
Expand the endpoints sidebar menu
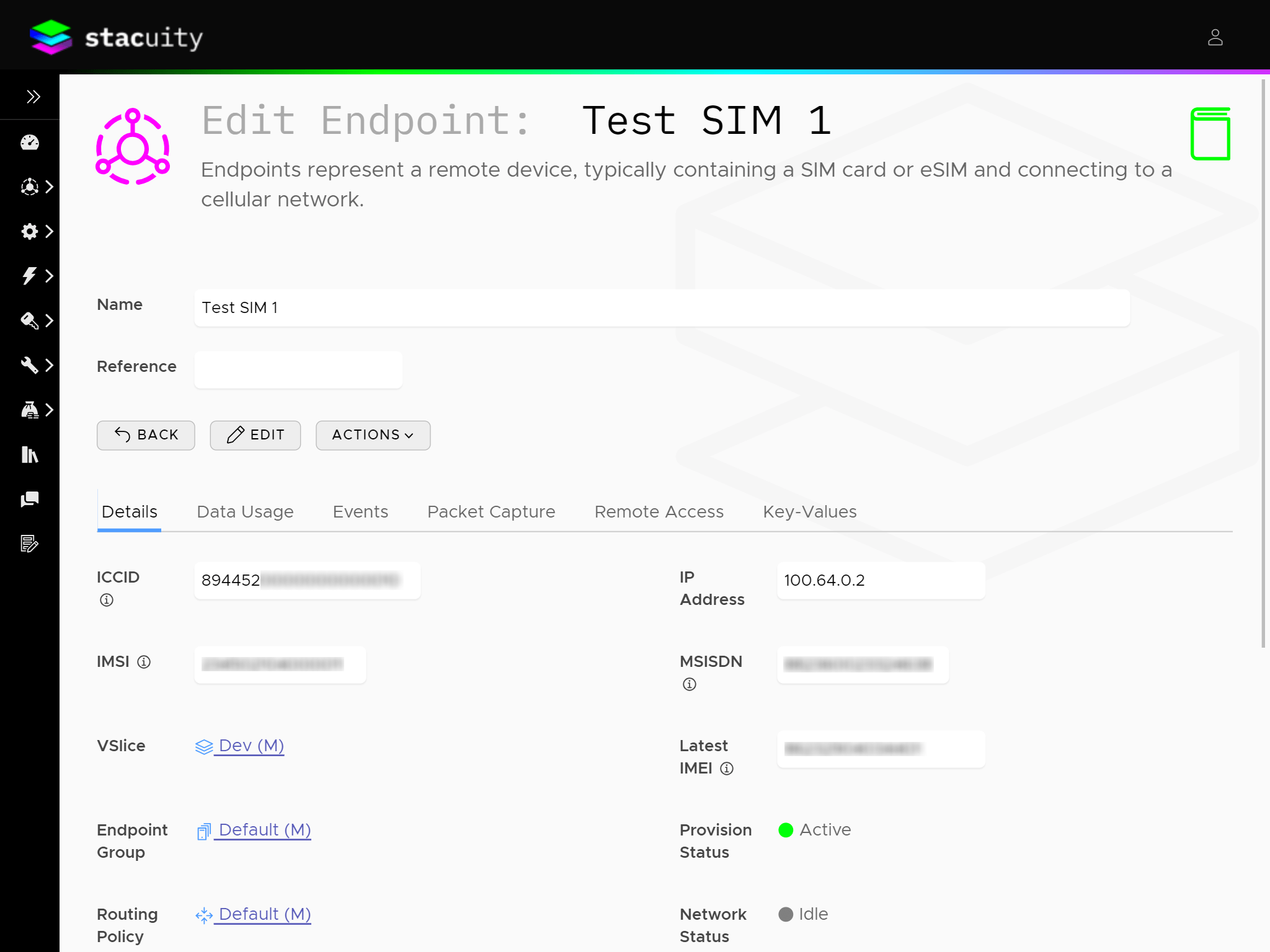37,187
